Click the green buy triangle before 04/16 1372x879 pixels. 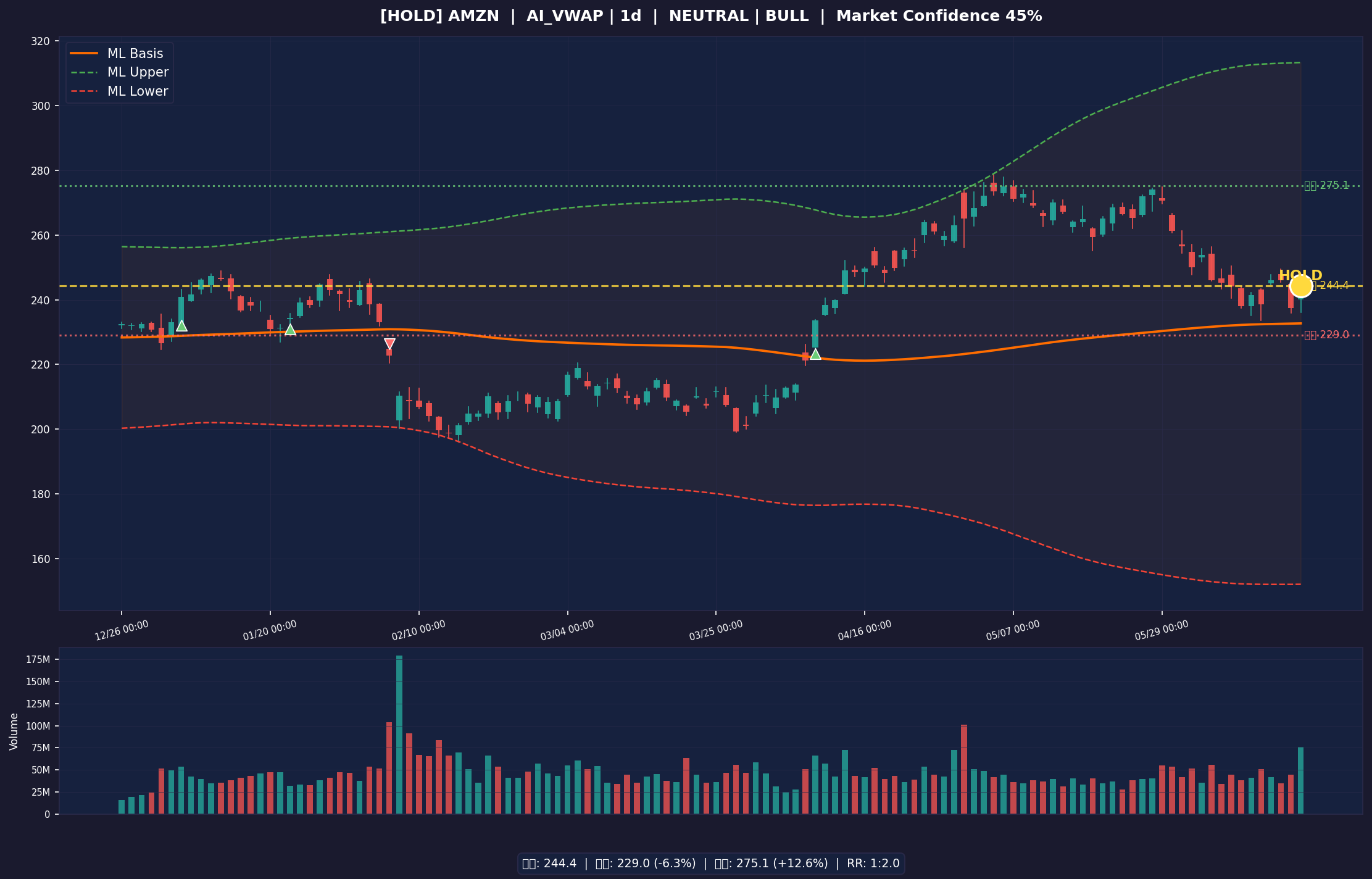(x=815, y=354)
